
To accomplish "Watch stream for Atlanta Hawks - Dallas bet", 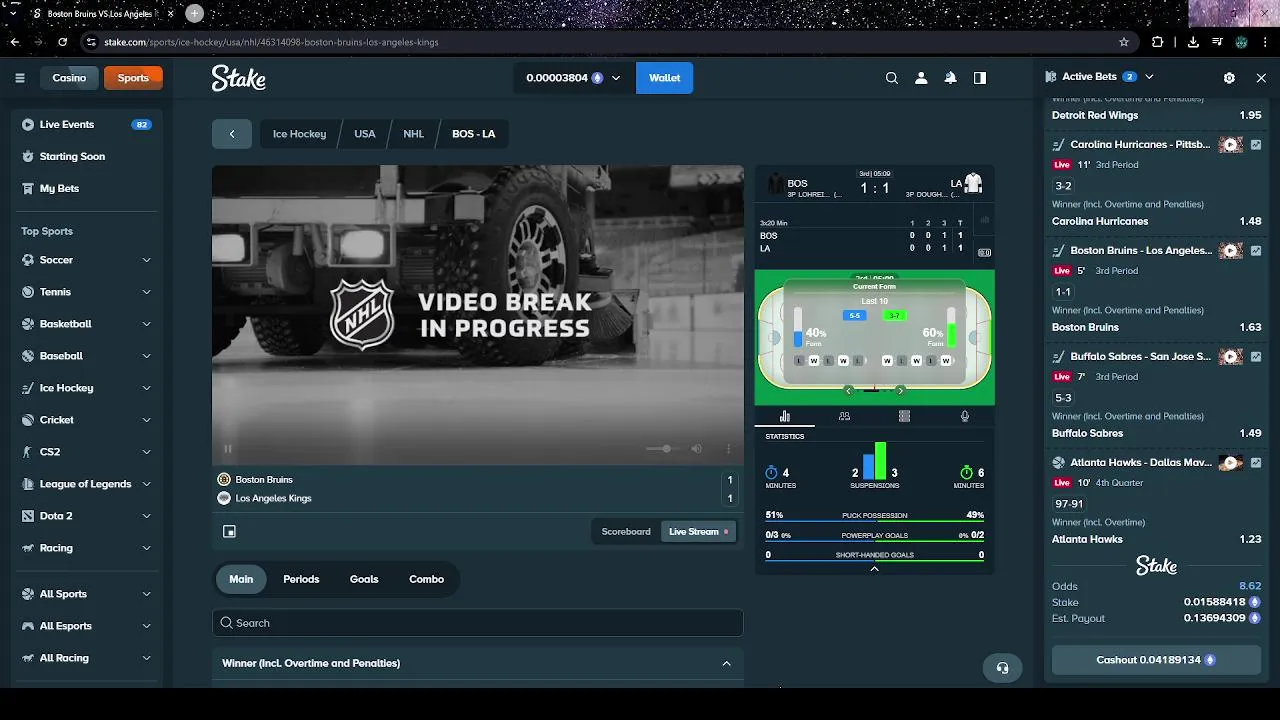I will tap(1231, 463).
